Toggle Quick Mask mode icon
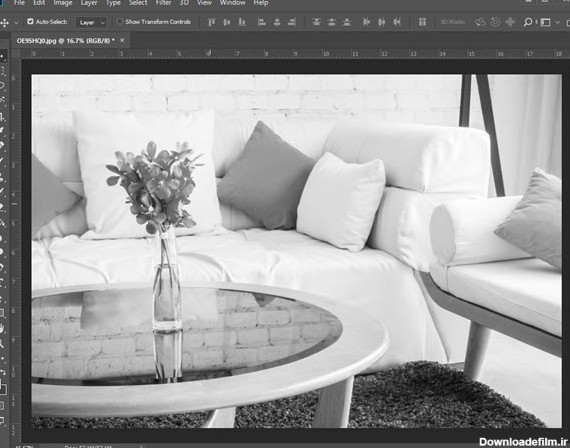Viewport: 570px width, 448px height. [2, 406]
